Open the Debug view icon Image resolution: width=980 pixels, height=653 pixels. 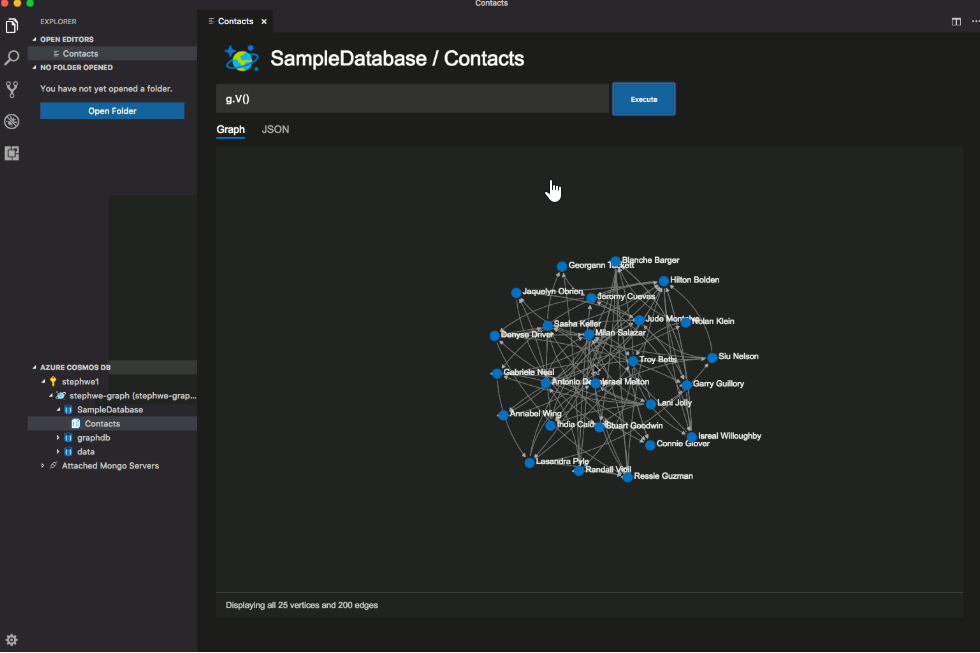12,121
